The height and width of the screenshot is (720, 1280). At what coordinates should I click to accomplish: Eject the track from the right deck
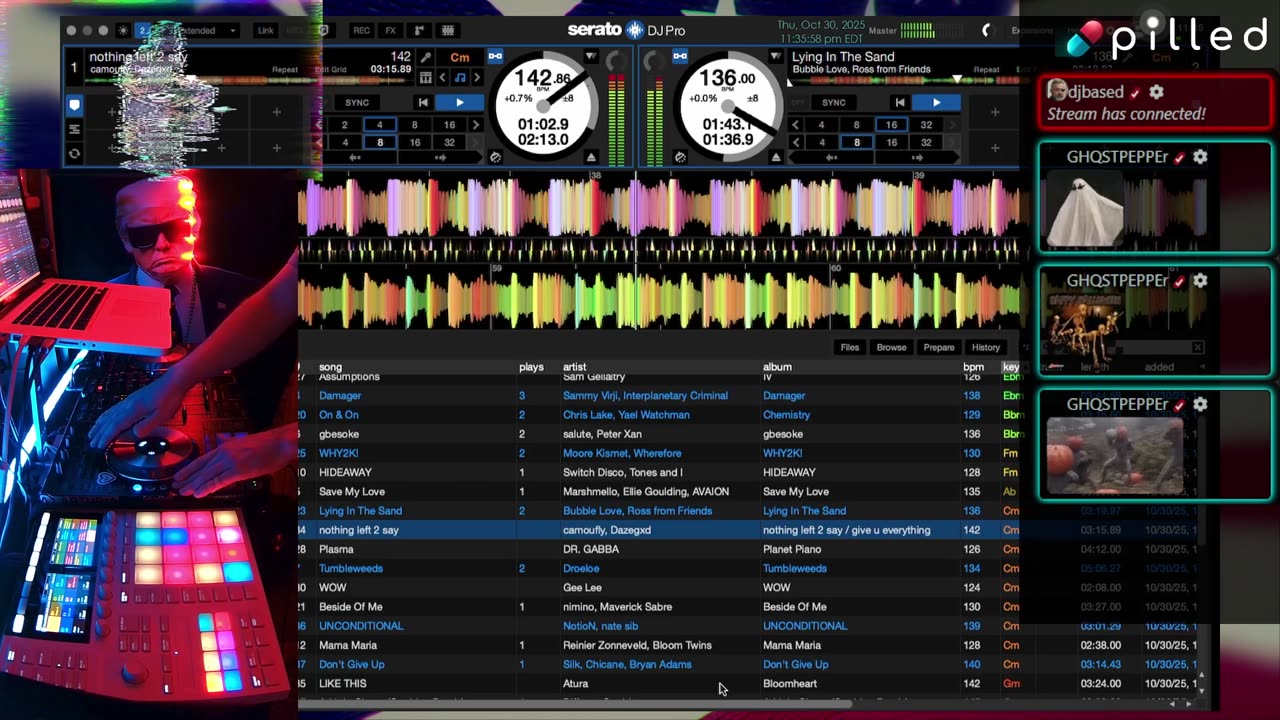(x=775, y=157)
